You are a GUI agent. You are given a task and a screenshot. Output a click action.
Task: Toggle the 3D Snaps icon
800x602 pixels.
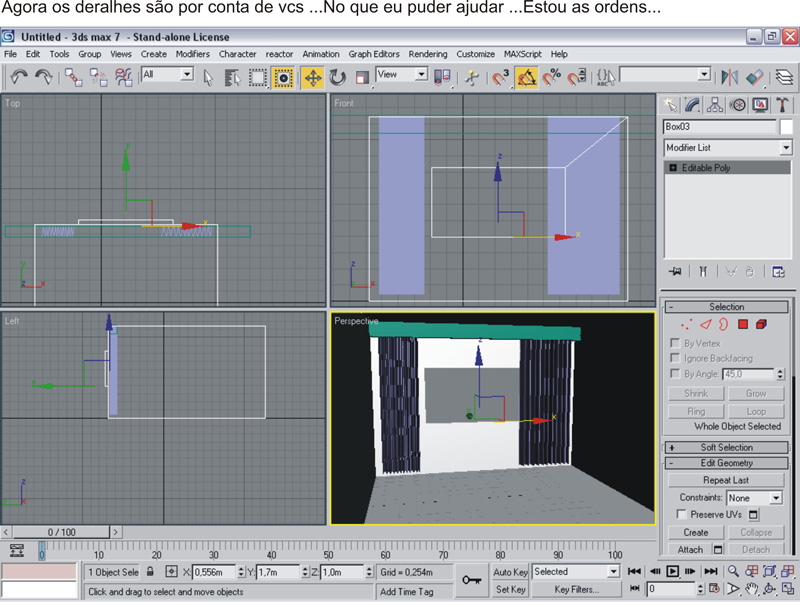(501, 78)
